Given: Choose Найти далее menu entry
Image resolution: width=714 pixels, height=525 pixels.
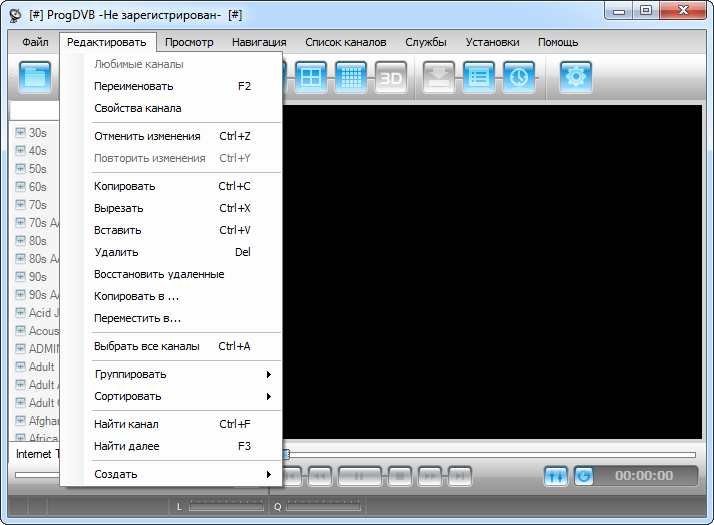Looking at the screenshot, I should coord(182,446).
